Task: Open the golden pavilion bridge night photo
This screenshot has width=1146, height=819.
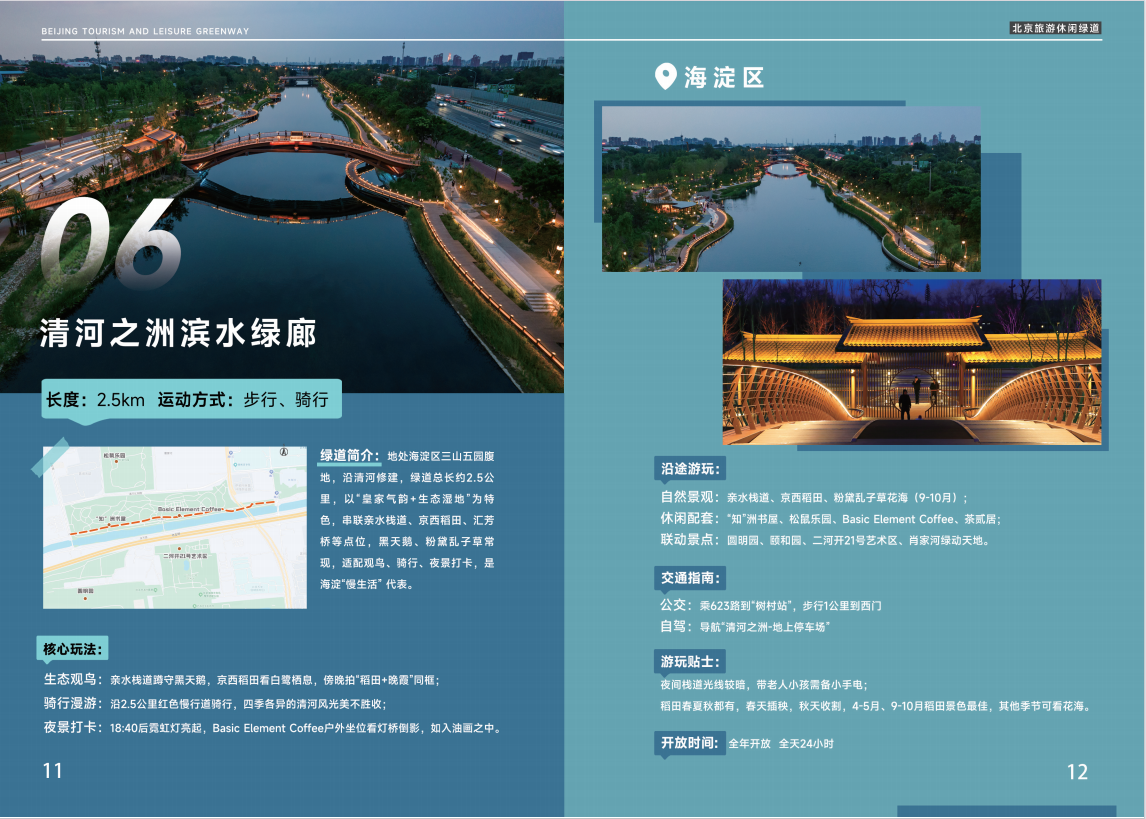Action: point(911,362)
